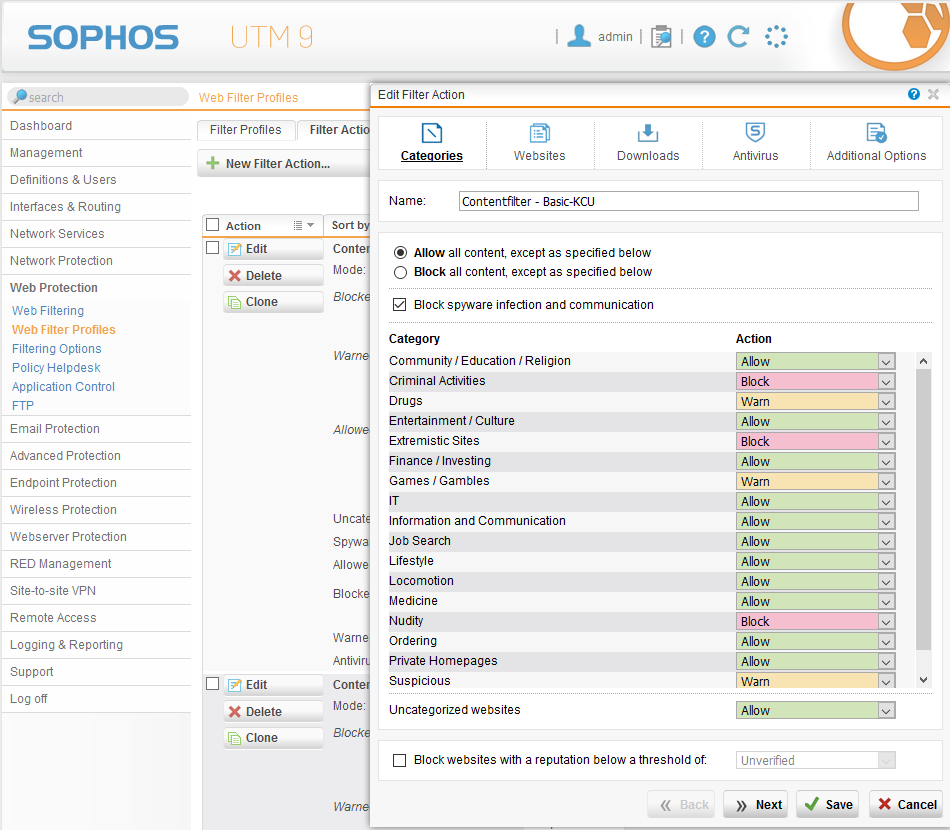Click the filter action Name input field
The image size is (950, 830).
click(x=688, y=201)
